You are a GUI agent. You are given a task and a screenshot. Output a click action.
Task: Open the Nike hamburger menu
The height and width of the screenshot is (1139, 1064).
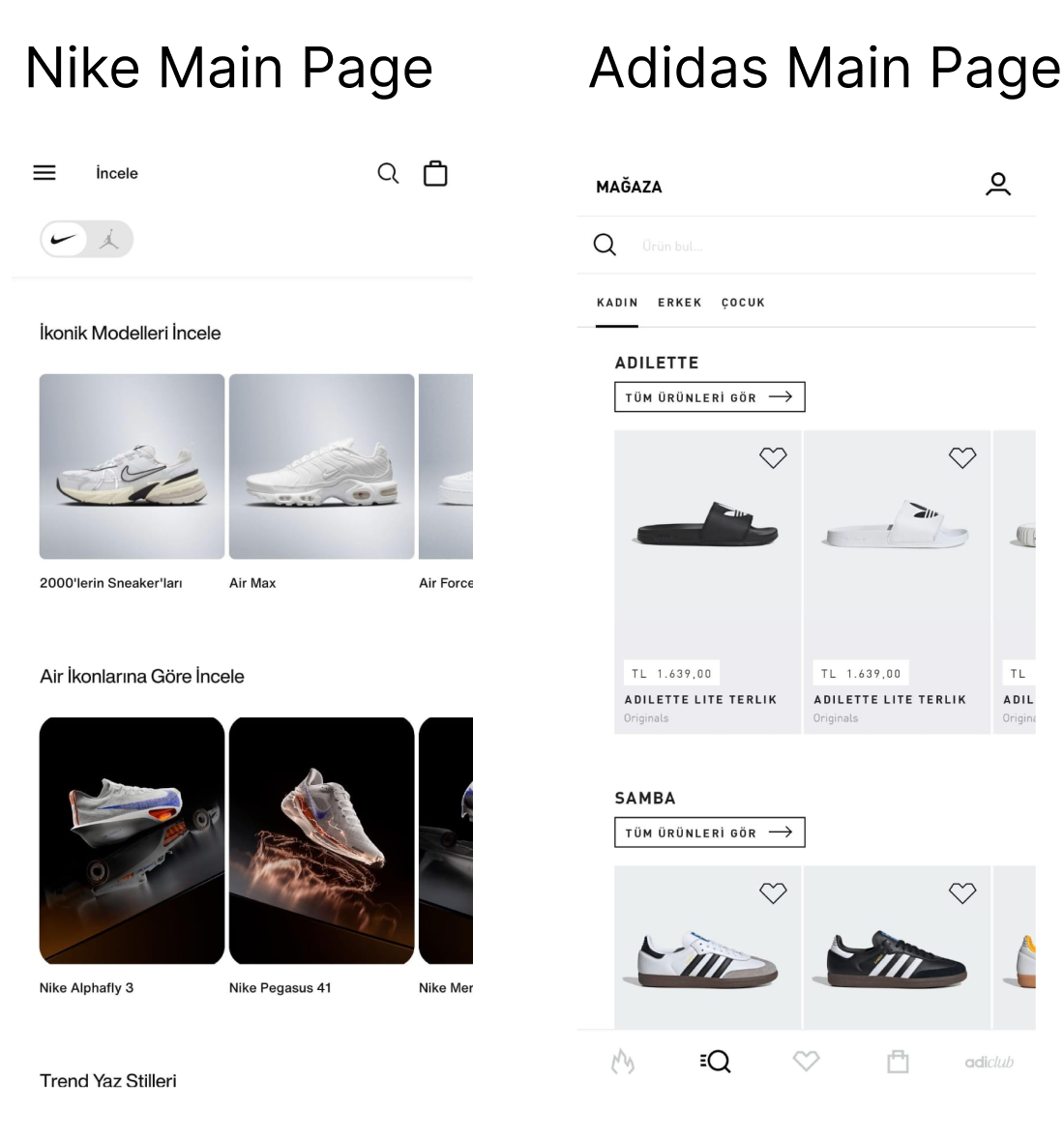click(x=44, y=173)
